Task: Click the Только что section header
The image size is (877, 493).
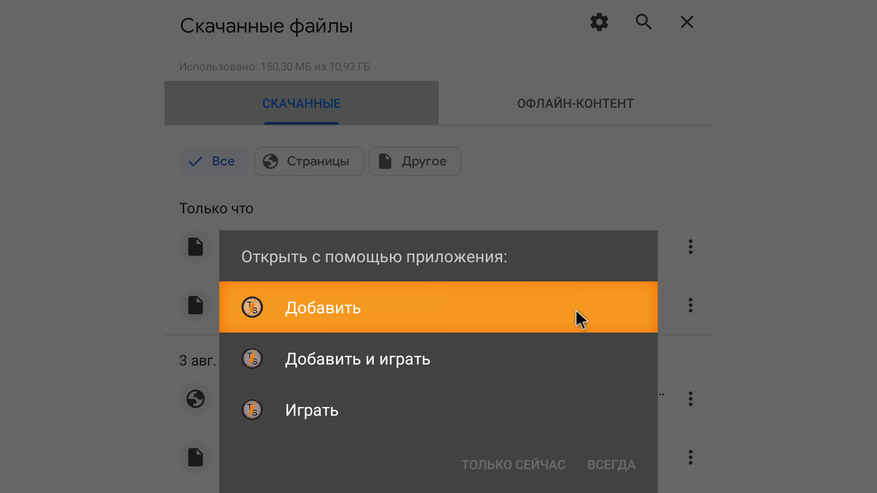Action: coord(216,209)
